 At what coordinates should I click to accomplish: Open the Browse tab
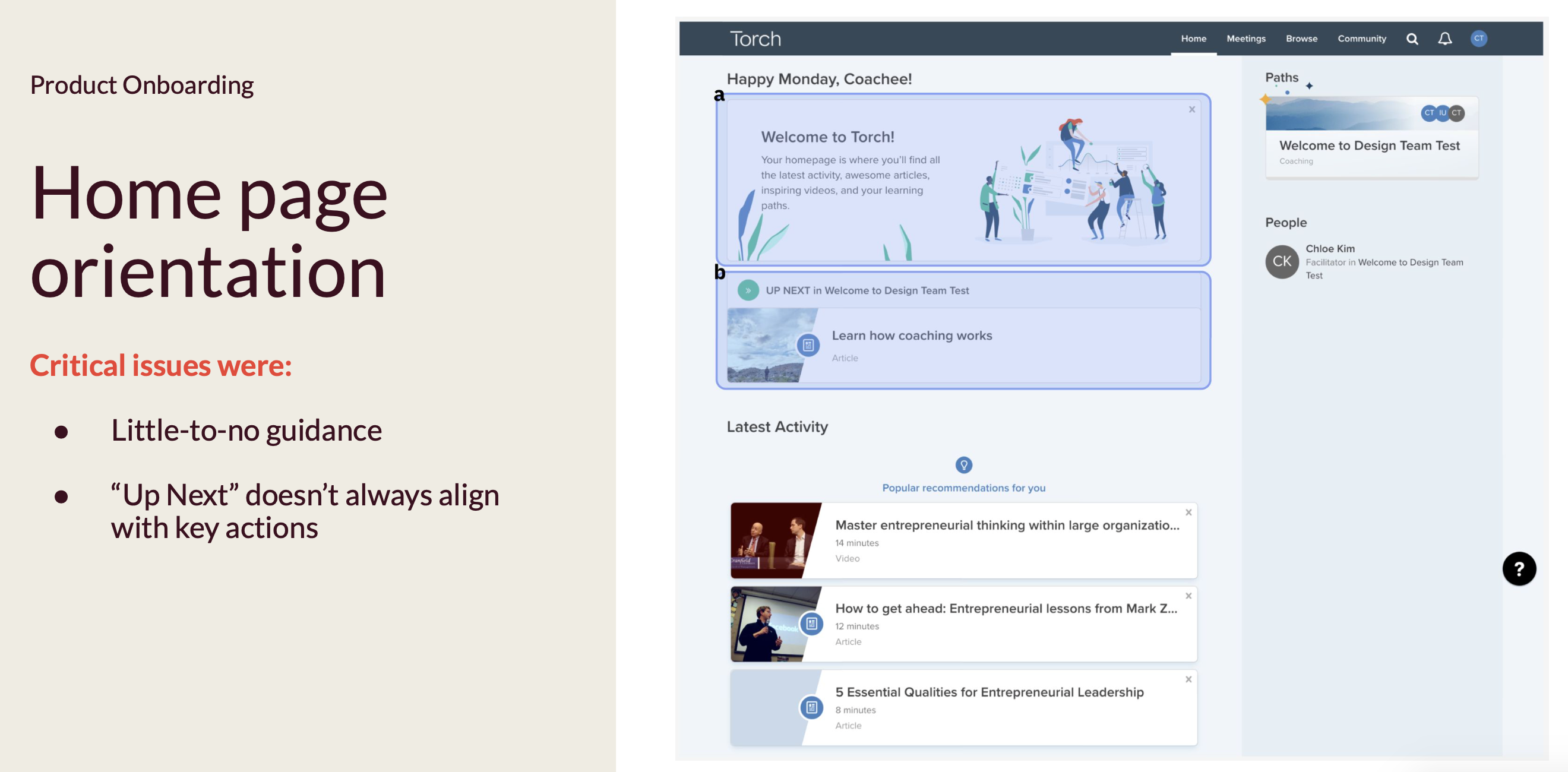pyautogui.click(x=1301, y=39)
